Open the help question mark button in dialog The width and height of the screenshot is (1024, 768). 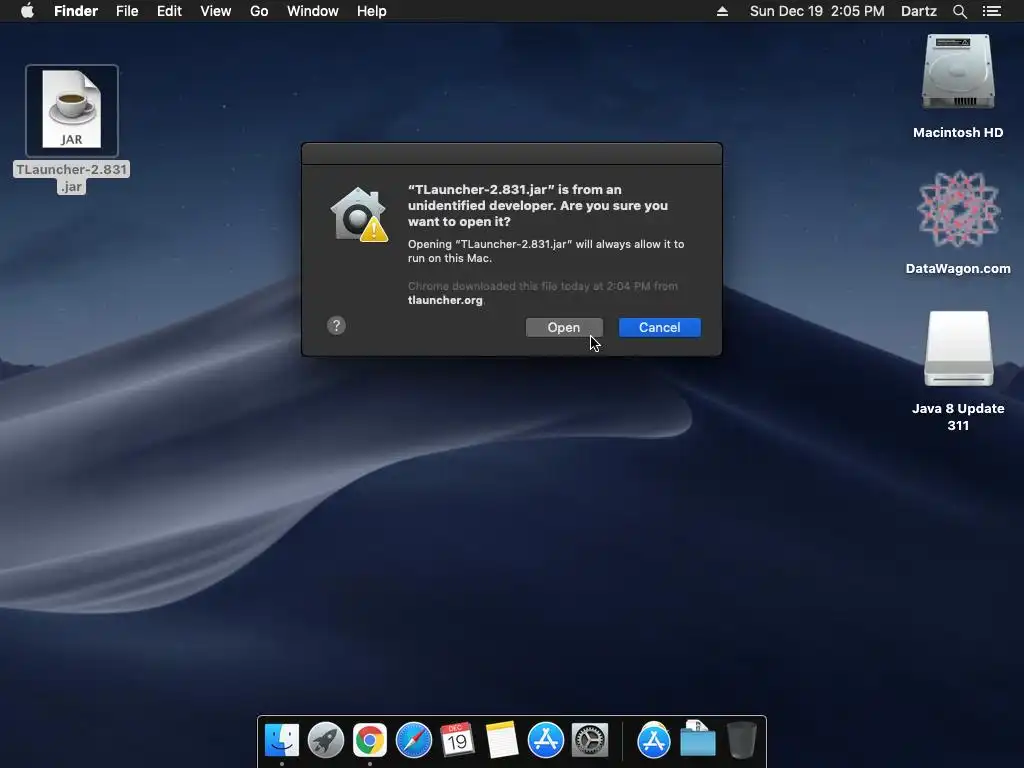[x=336, y=325]
